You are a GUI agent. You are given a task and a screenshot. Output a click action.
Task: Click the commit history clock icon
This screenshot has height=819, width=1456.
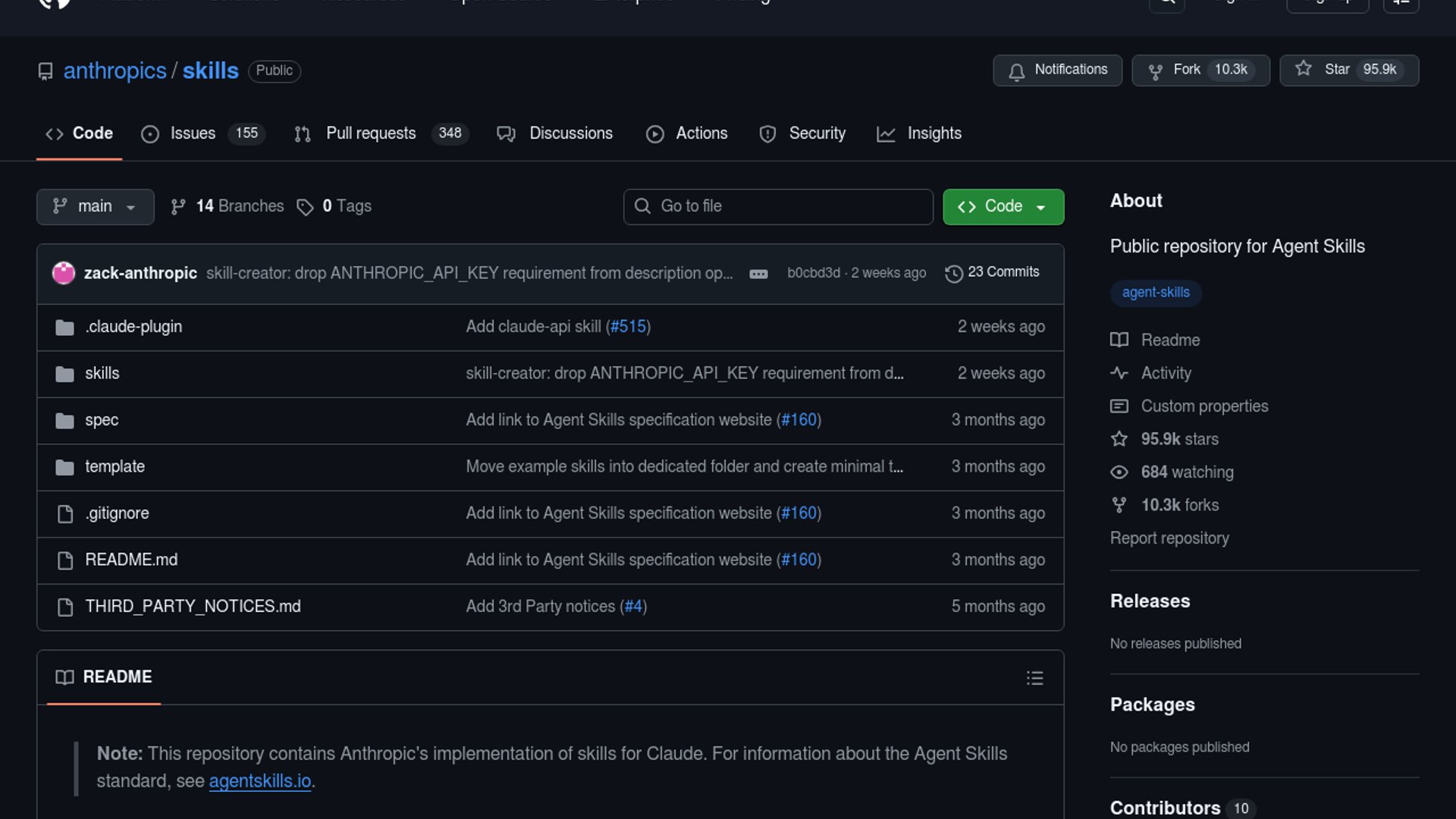[953, 273]
